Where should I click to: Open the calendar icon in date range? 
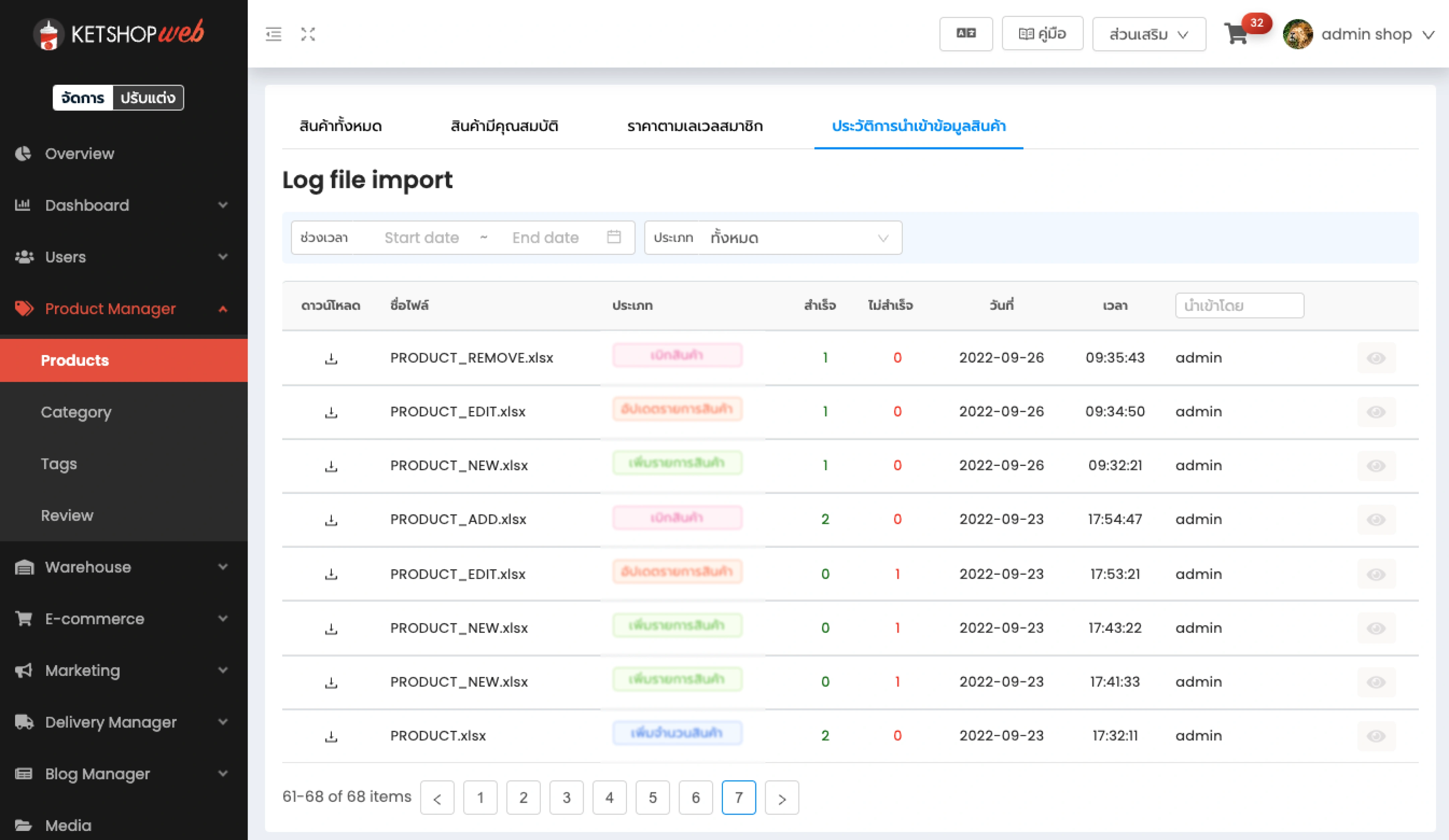(x=614, y=237)
